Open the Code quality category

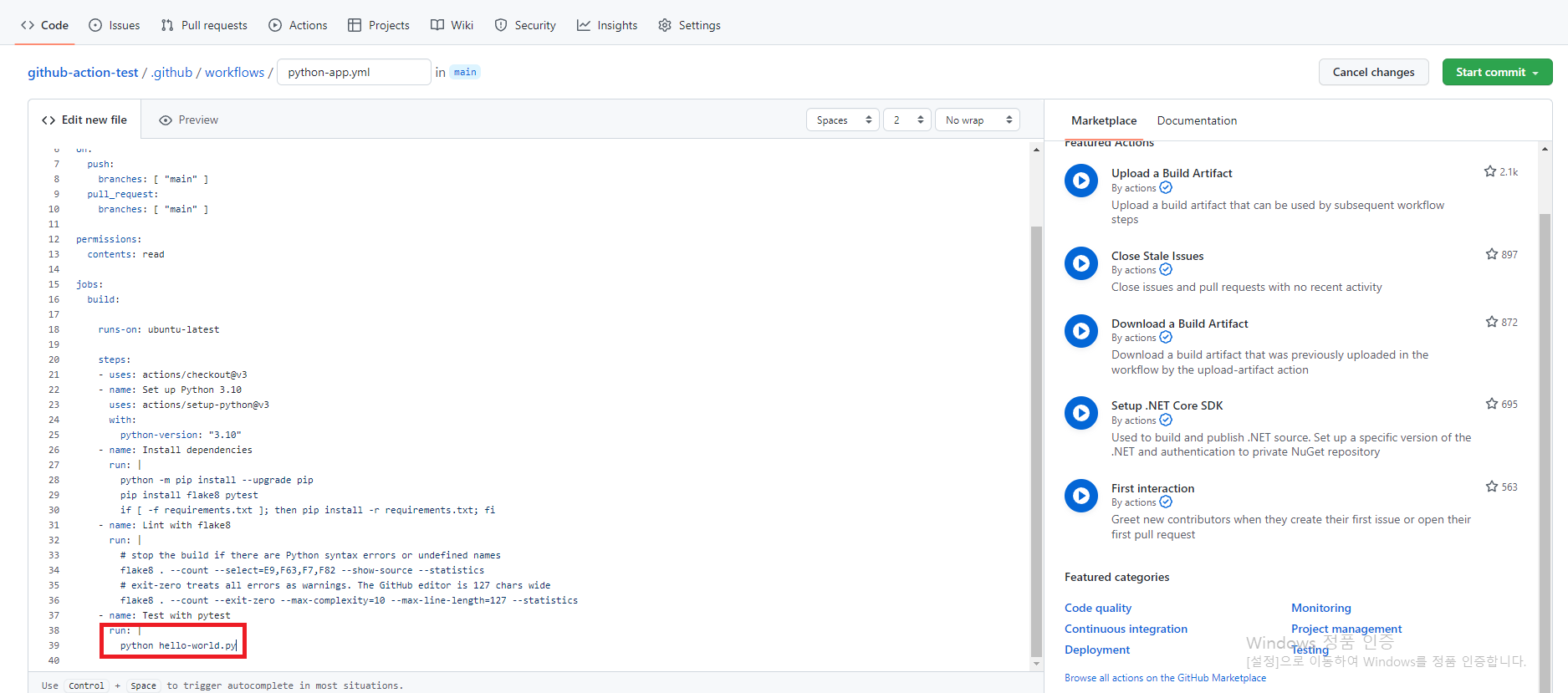click(1098, 608)
